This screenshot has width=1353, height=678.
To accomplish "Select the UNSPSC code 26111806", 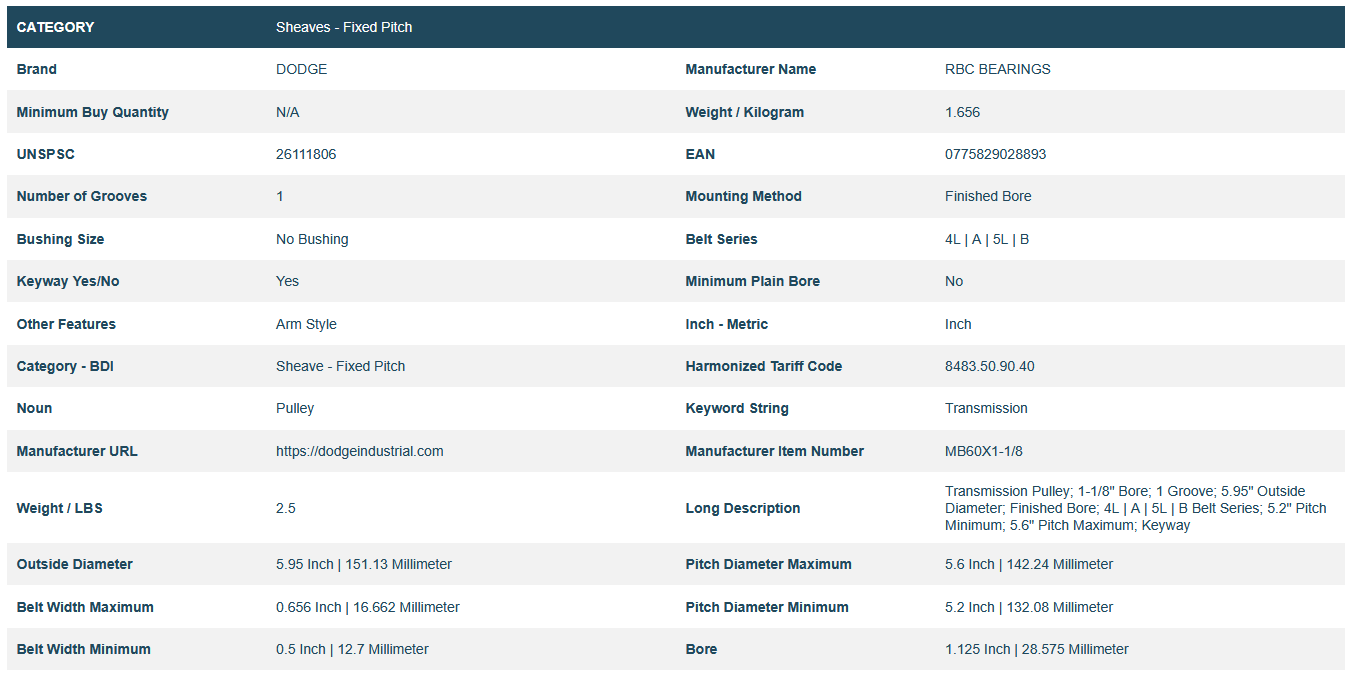I will tap(306, 154).
